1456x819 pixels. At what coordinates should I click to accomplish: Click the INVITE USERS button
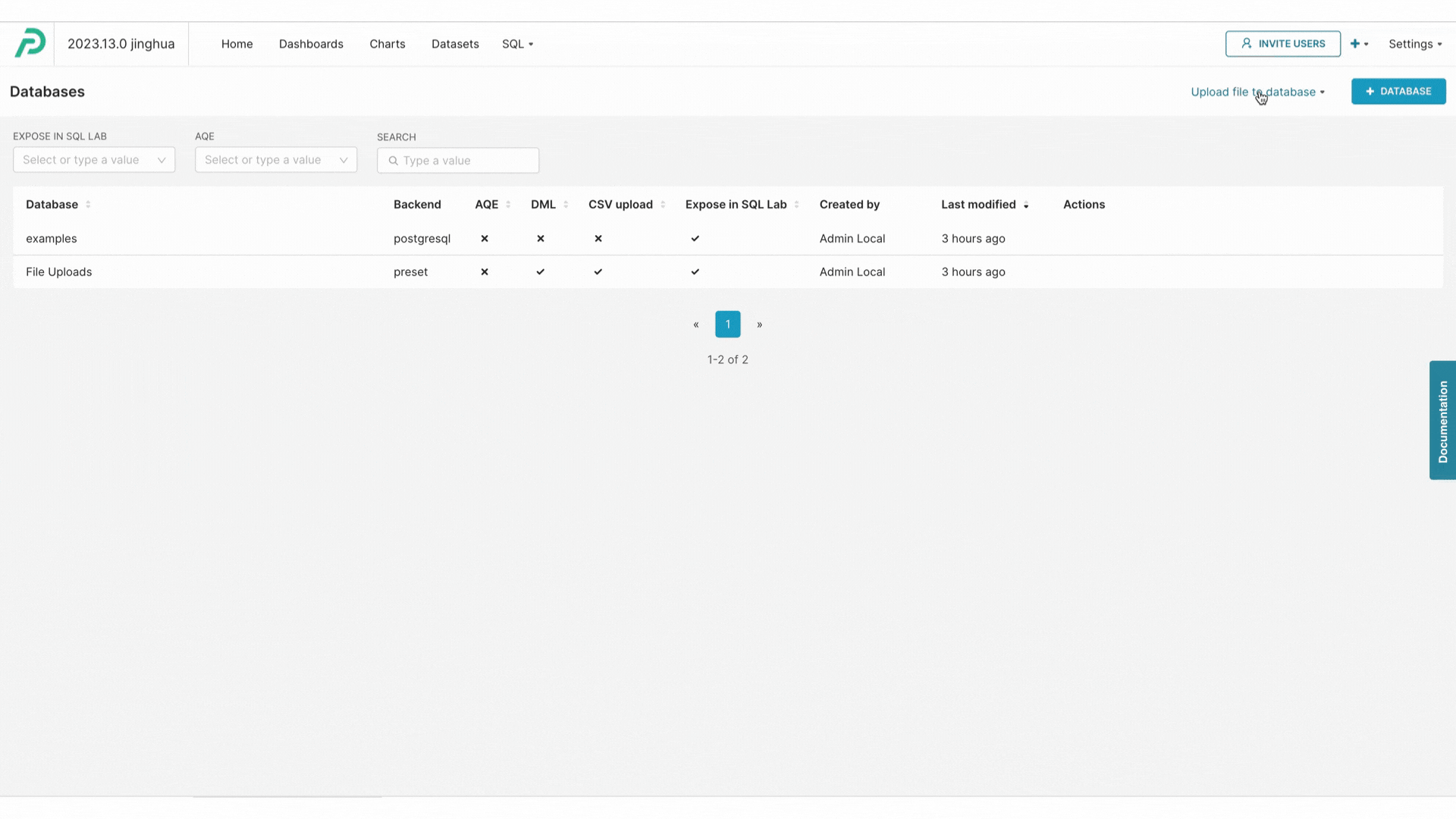click(1283, 43)
